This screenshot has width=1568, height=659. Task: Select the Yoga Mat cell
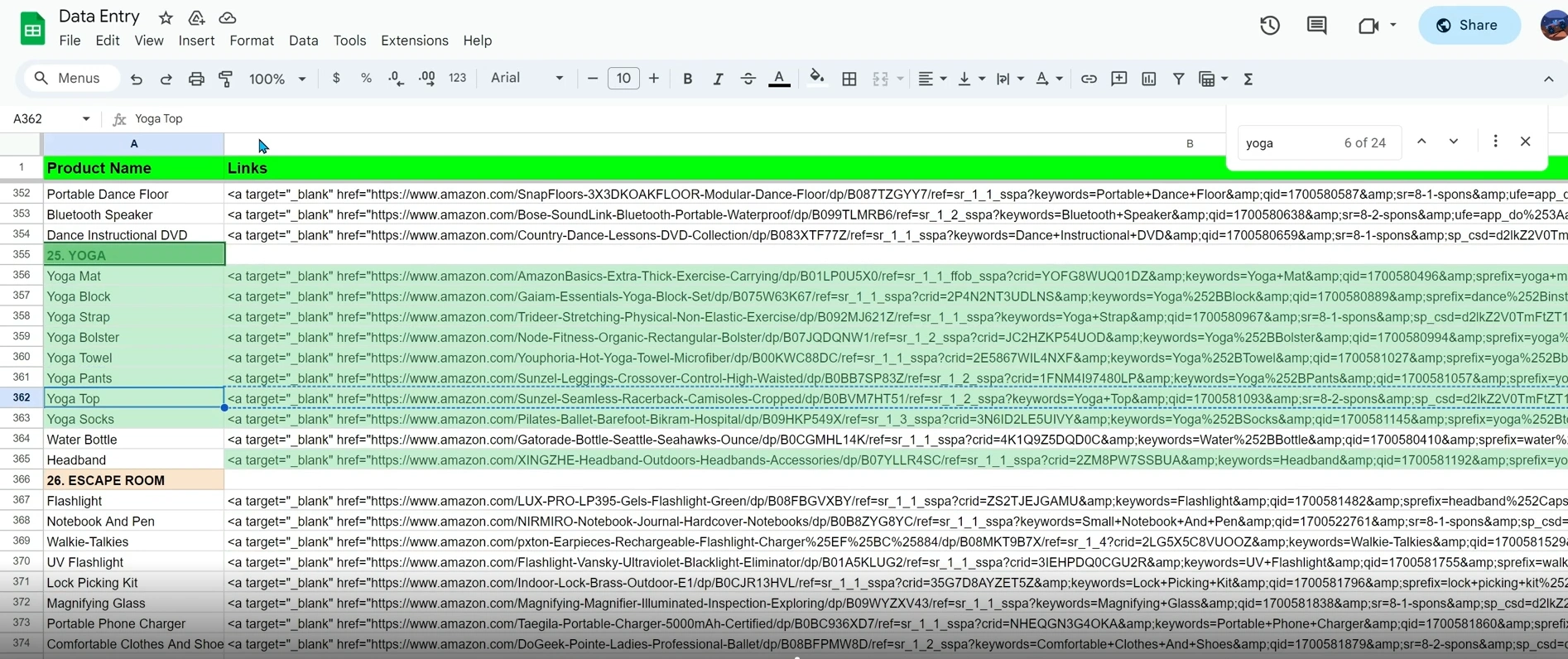point(134,276)
